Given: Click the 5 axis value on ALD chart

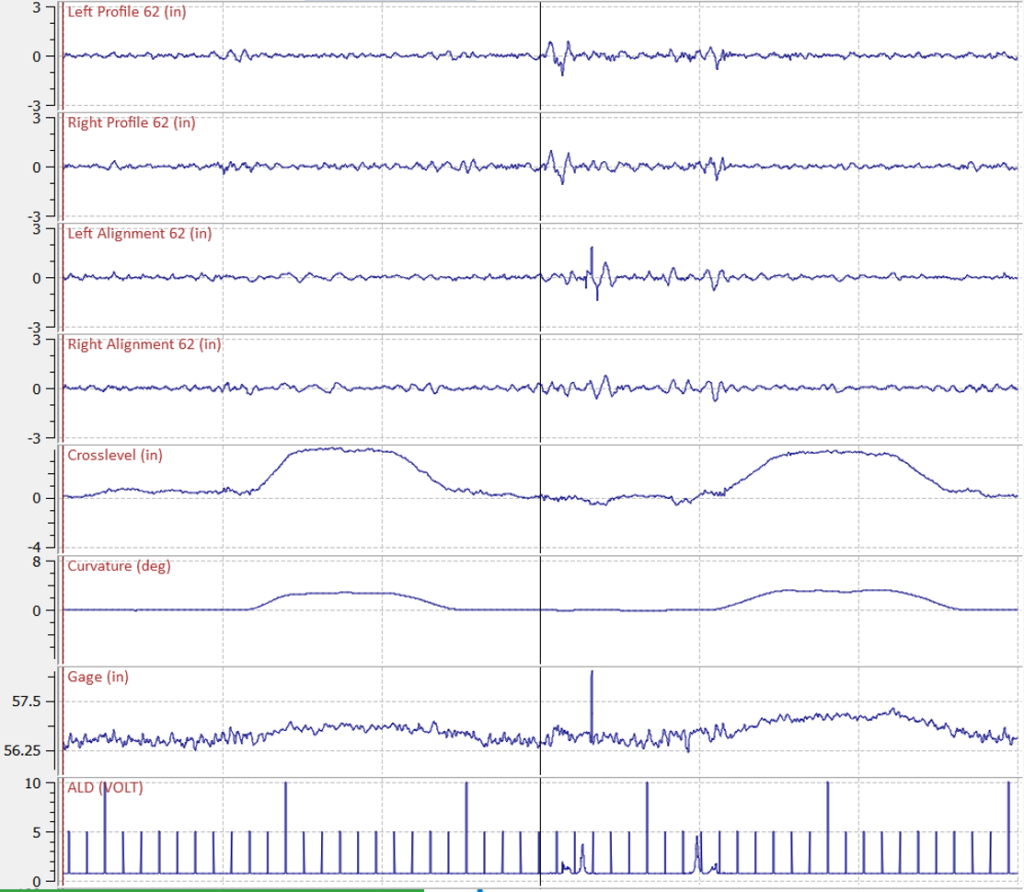Looking at the screenshot, I should tap(37, 833).
